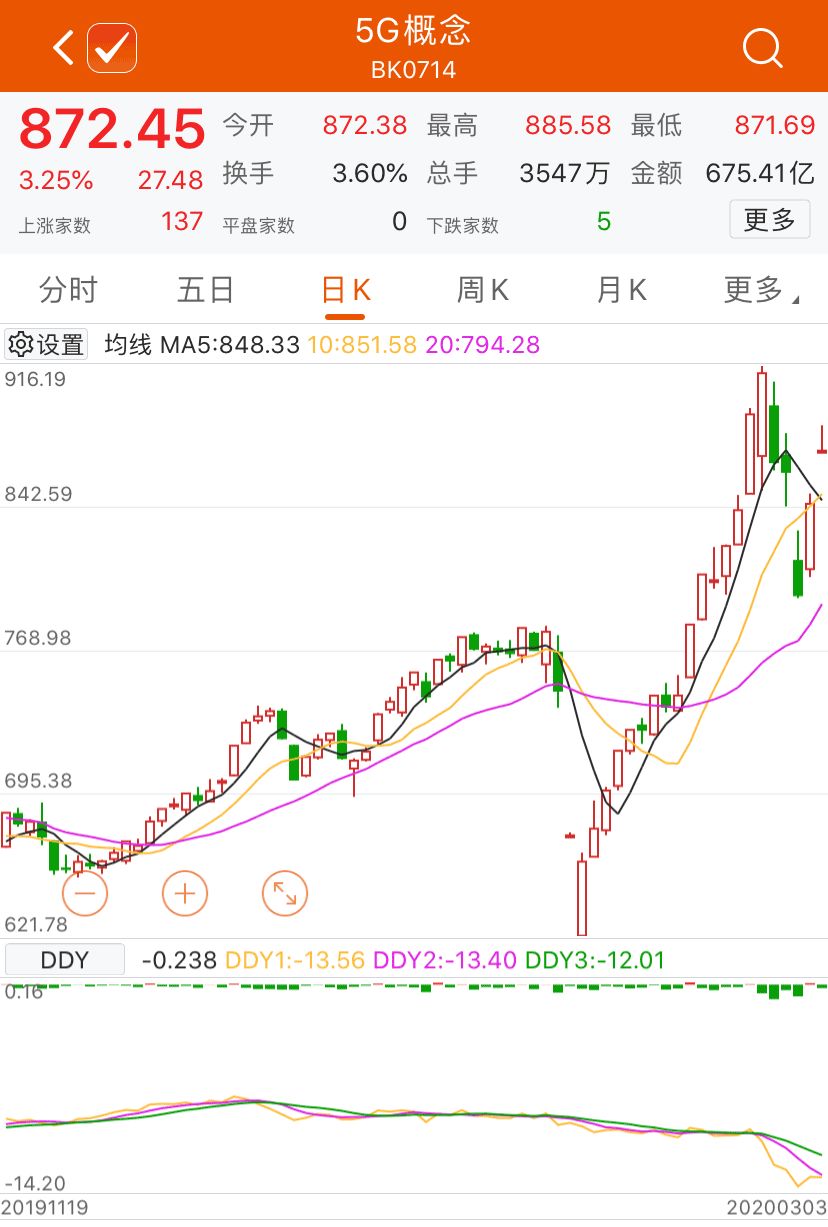Toggle the watchlist checkmark icon

click(112, 47)
